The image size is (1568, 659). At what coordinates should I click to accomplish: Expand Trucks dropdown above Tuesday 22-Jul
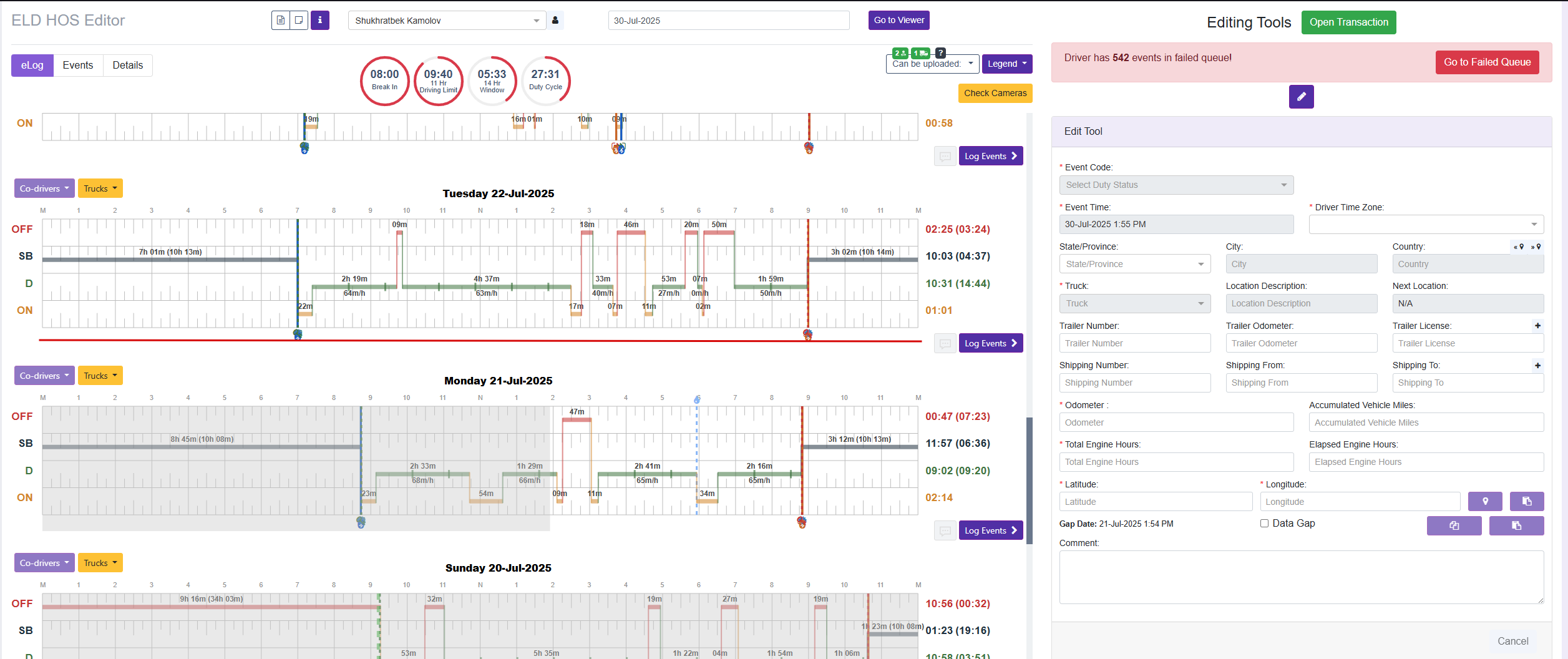(x=100, y=188)
